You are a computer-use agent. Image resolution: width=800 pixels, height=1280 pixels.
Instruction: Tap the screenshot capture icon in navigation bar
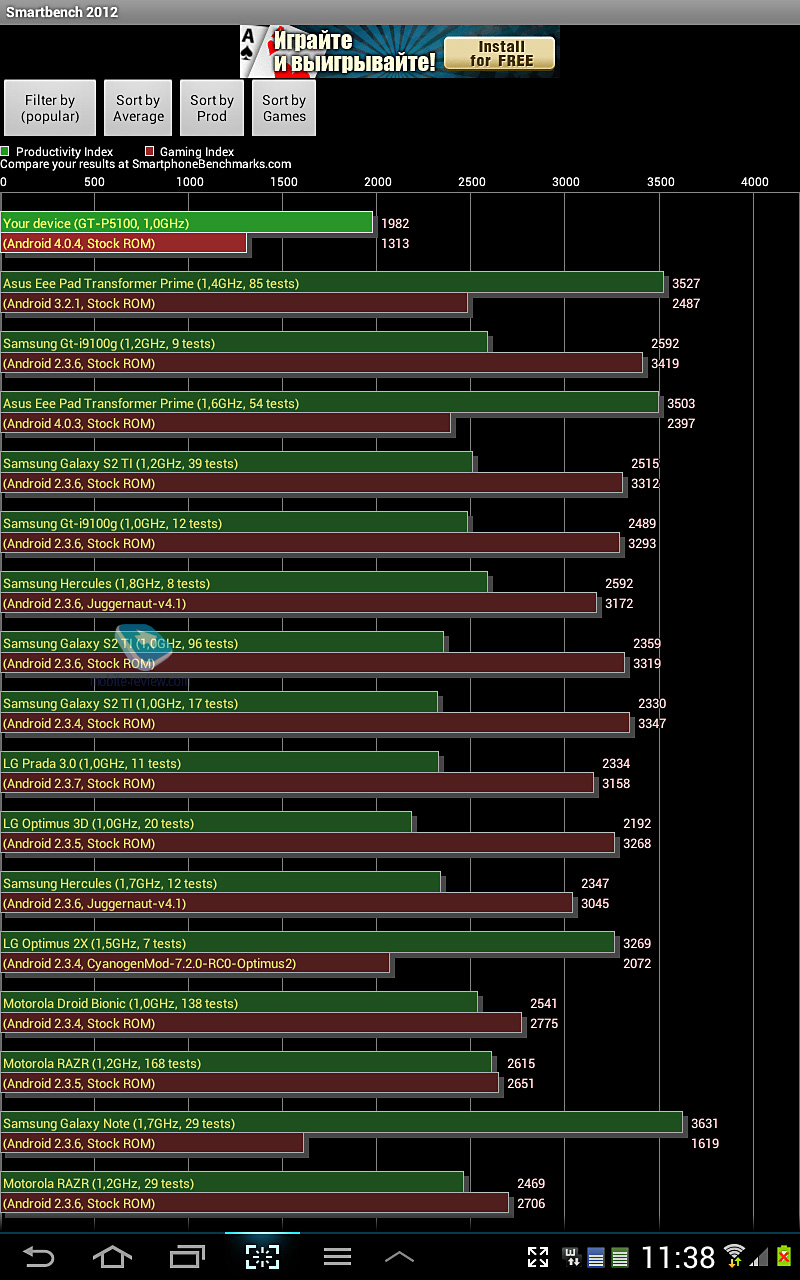[x=262, y=1256]
